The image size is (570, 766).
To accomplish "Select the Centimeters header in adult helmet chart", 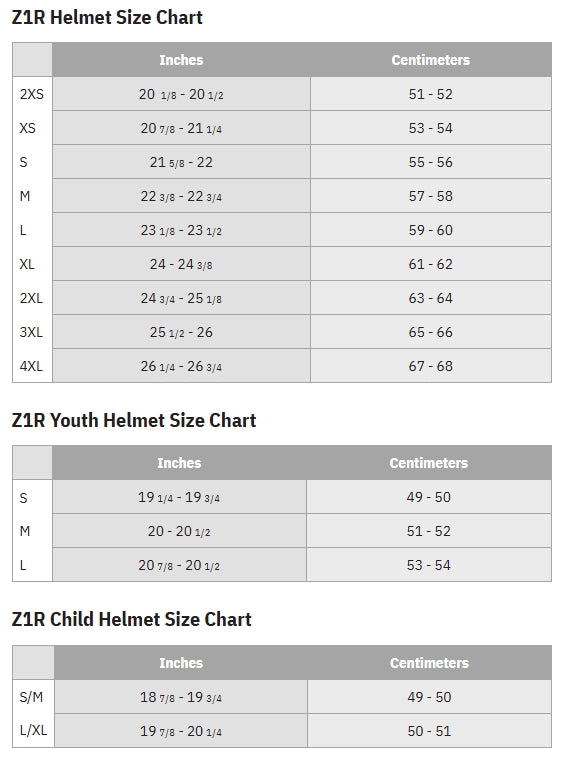I will coord(431,60).
